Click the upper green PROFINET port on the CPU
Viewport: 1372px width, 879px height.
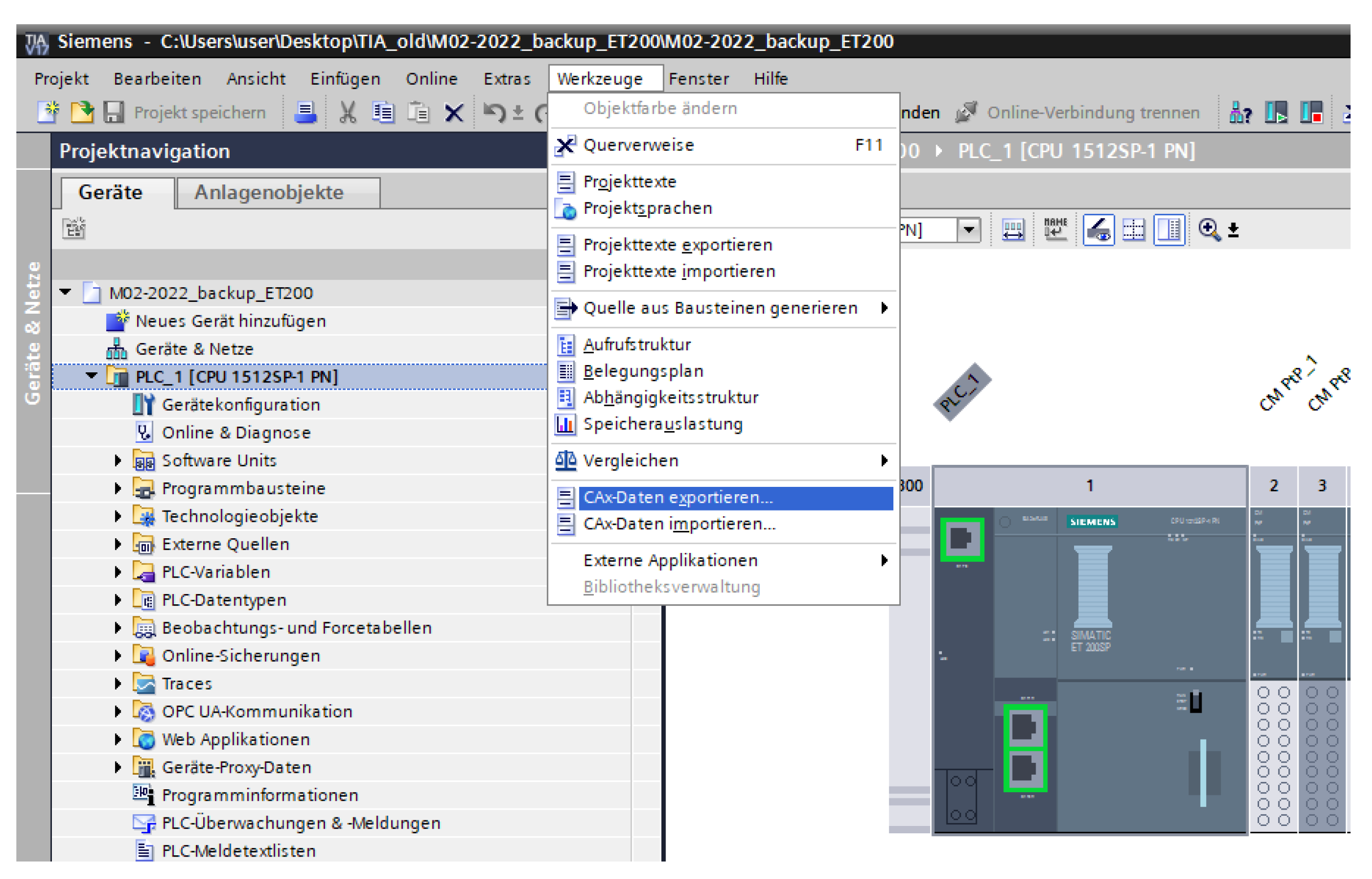[x=962, y=539]
